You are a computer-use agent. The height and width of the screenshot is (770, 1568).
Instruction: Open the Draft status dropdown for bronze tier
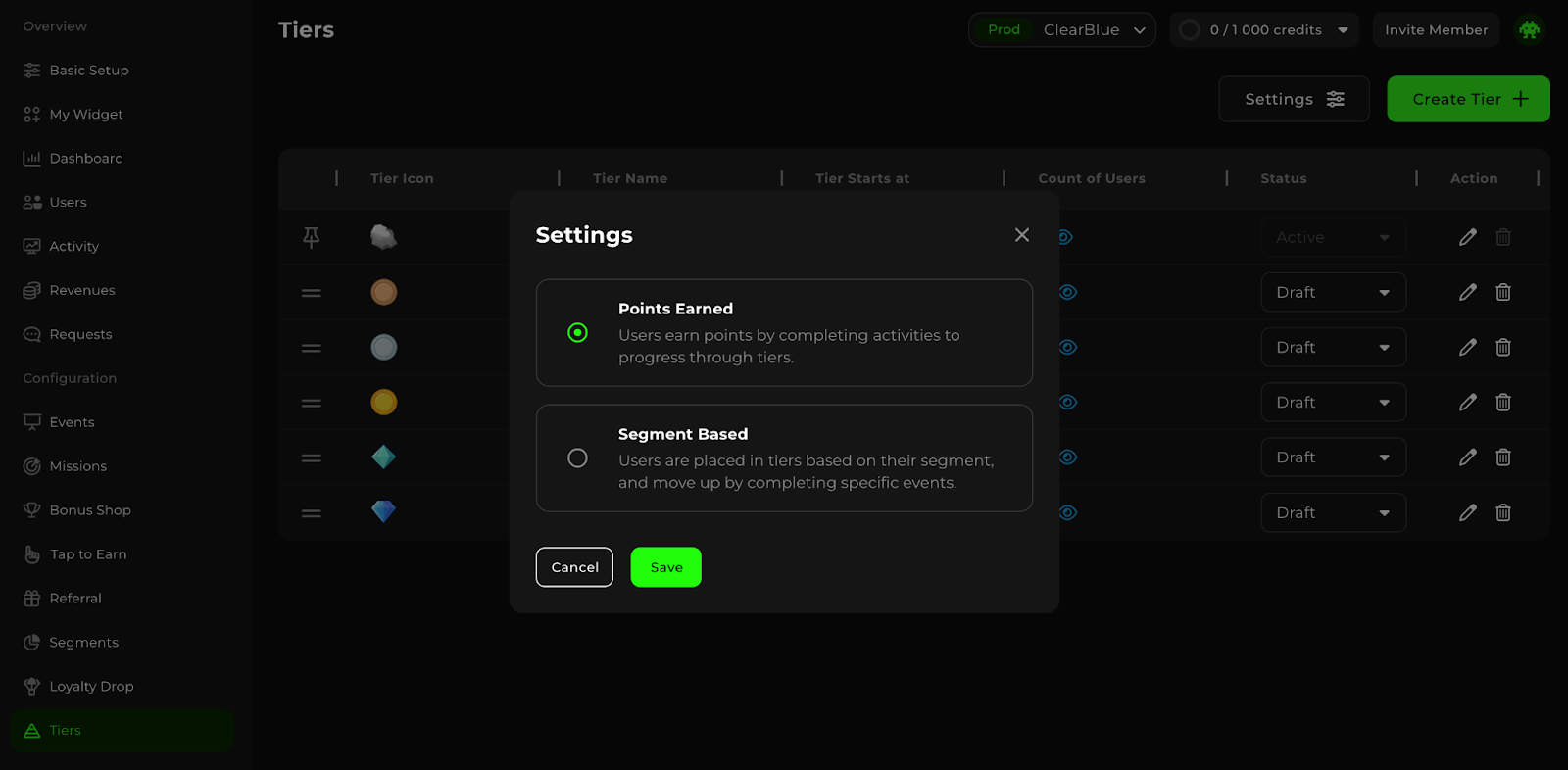(1333, 292)
